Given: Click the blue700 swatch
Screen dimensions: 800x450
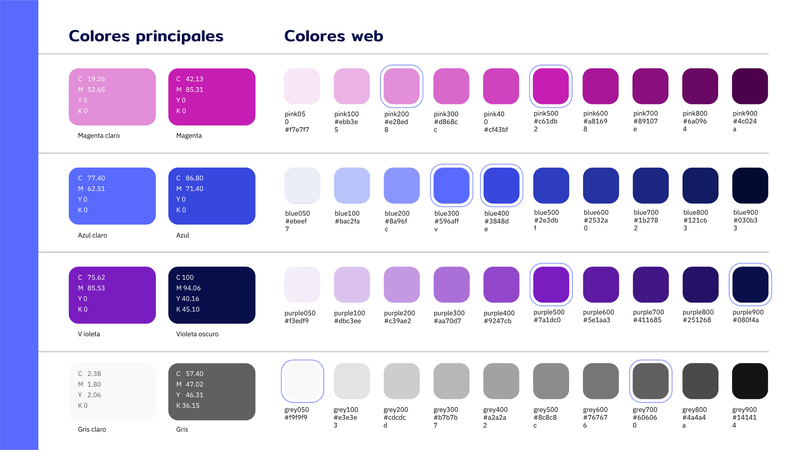Looking at the screenshot, I should tap(650, 185).
